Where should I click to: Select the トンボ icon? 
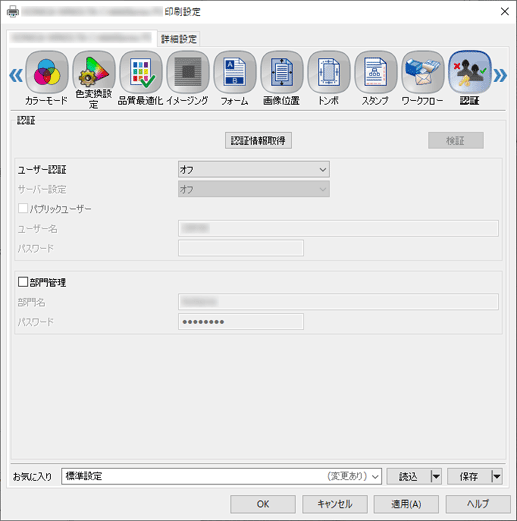point(329,72)
